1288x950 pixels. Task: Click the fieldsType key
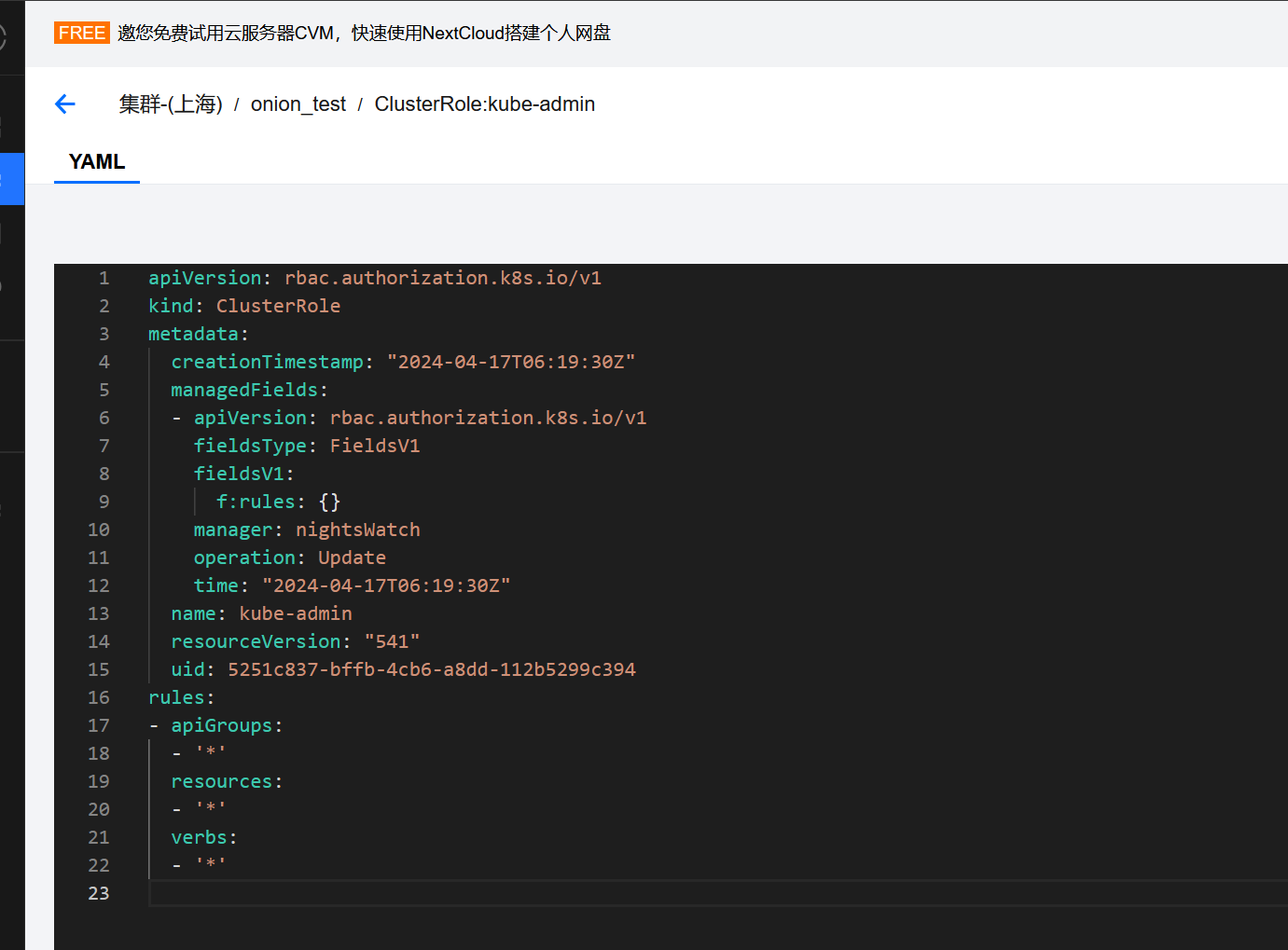(x=250, y=446)
